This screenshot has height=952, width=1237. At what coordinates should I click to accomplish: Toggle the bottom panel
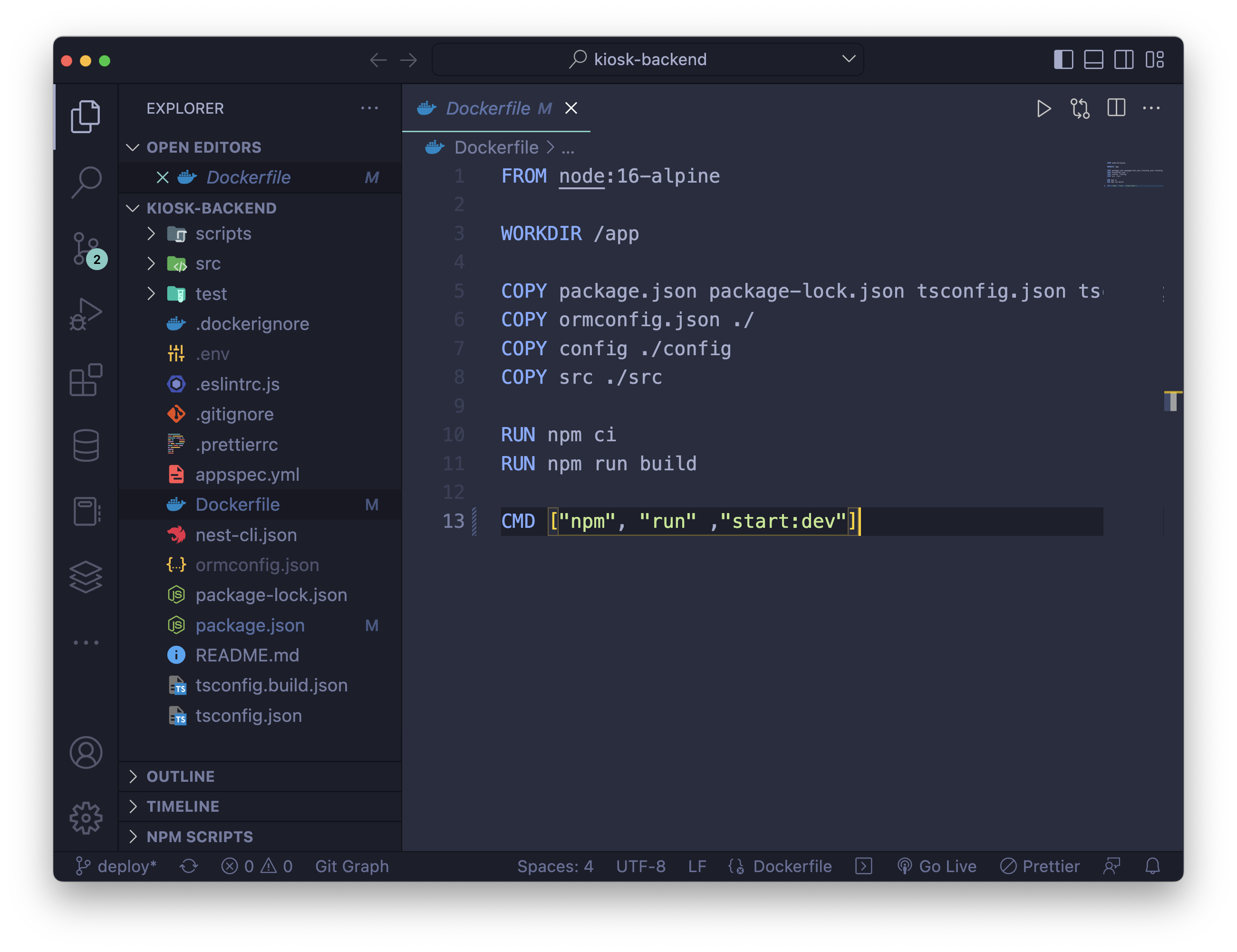click(x=1093, y=59)
